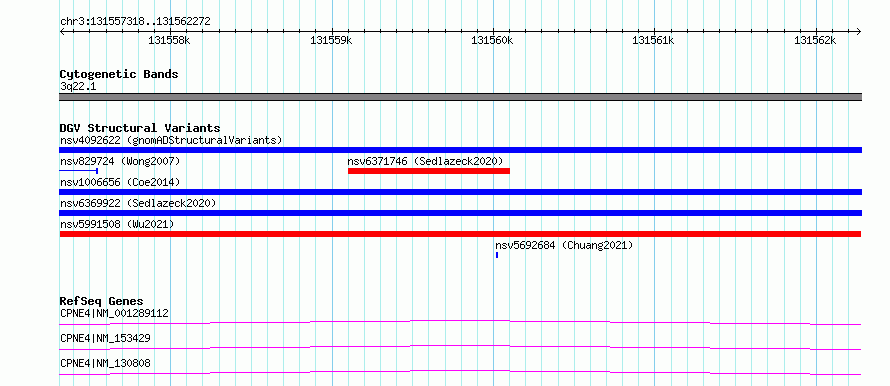Open the RefSeq Genes track title
The width and height of the screenshot is (890, 386).
(x=102, y=301)
